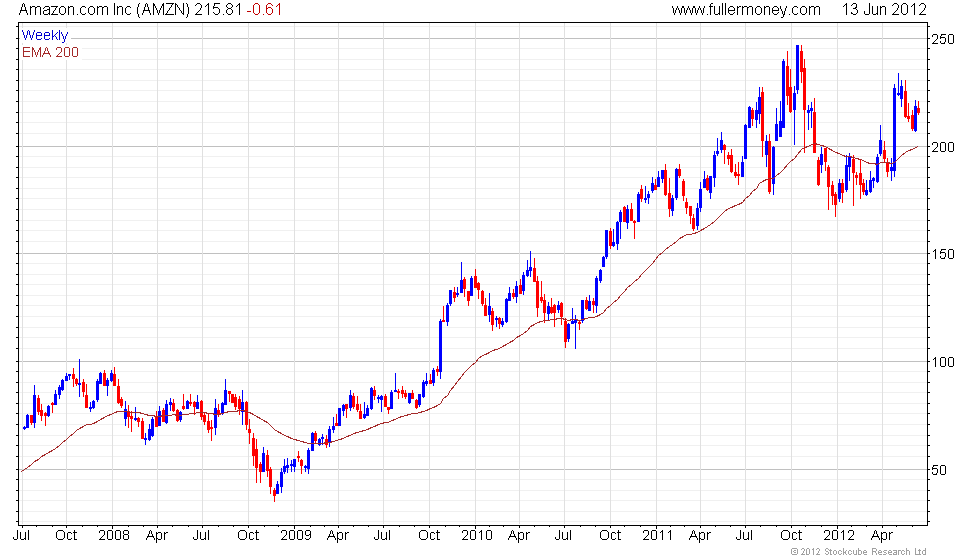Click the 250 price axis label
The image size is (980, 560).
(x=942, y=39)
